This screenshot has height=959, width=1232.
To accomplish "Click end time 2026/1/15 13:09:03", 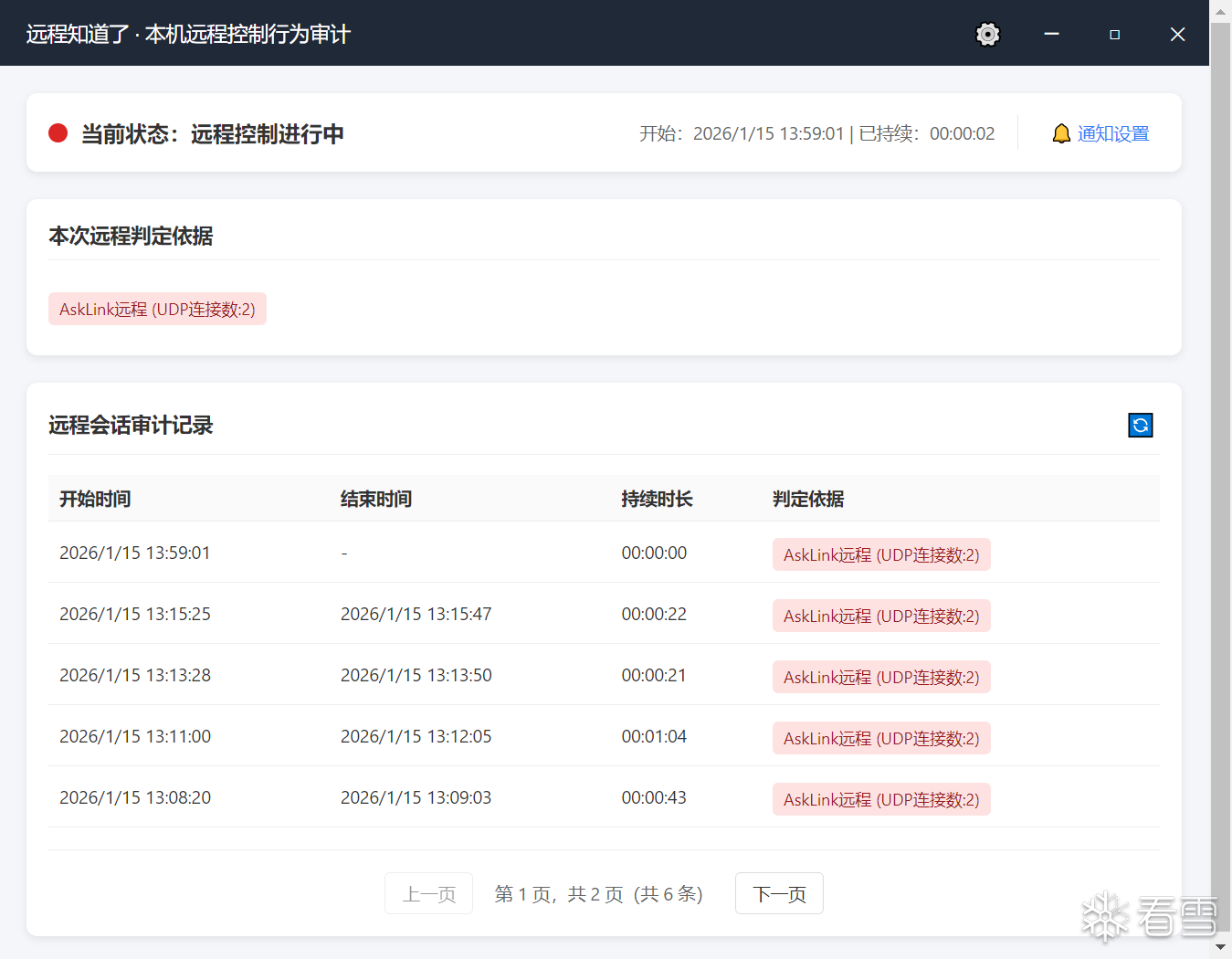I will (416, 797).
